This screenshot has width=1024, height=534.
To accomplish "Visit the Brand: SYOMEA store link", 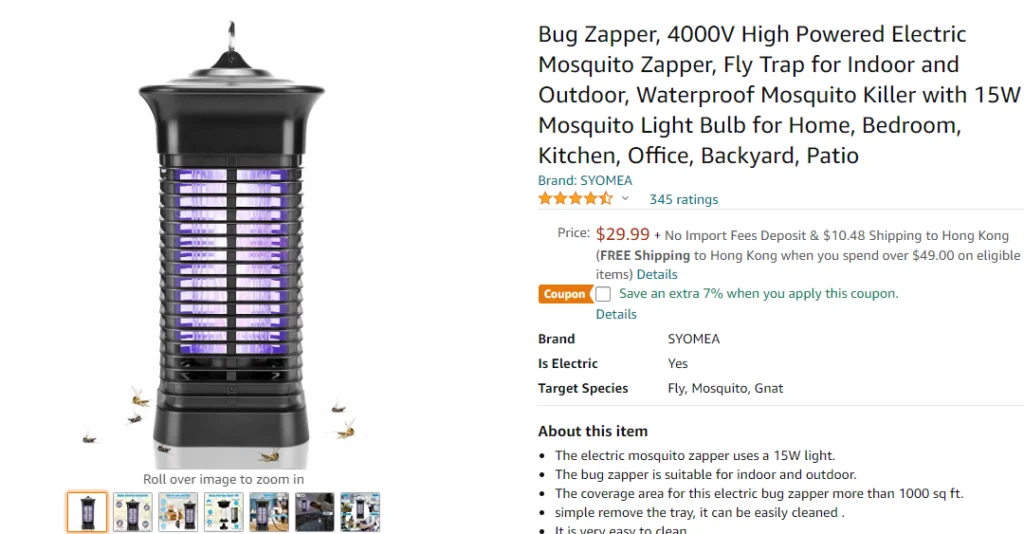I will (584, 180).
